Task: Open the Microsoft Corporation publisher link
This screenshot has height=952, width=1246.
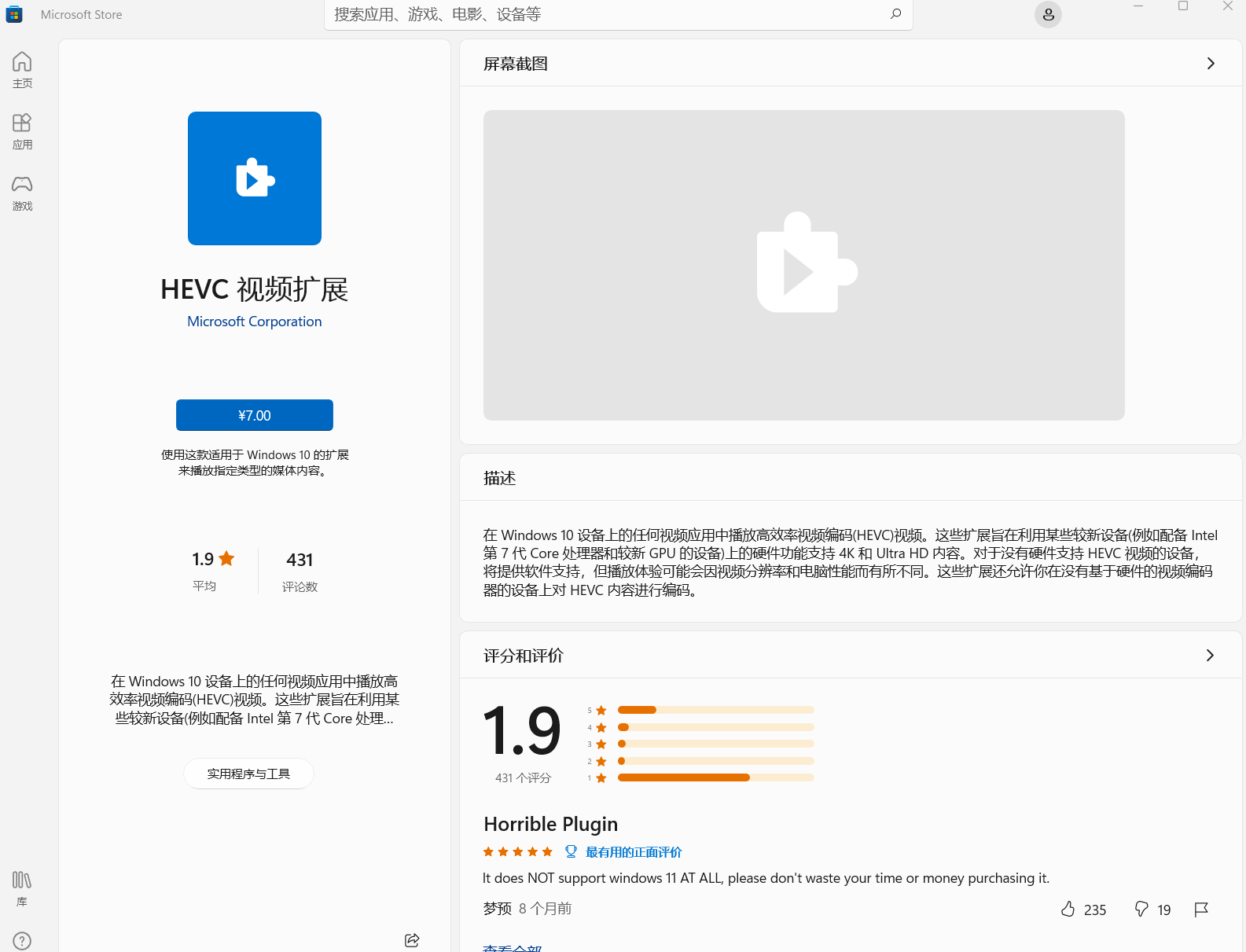Action: tap(255, 322)
